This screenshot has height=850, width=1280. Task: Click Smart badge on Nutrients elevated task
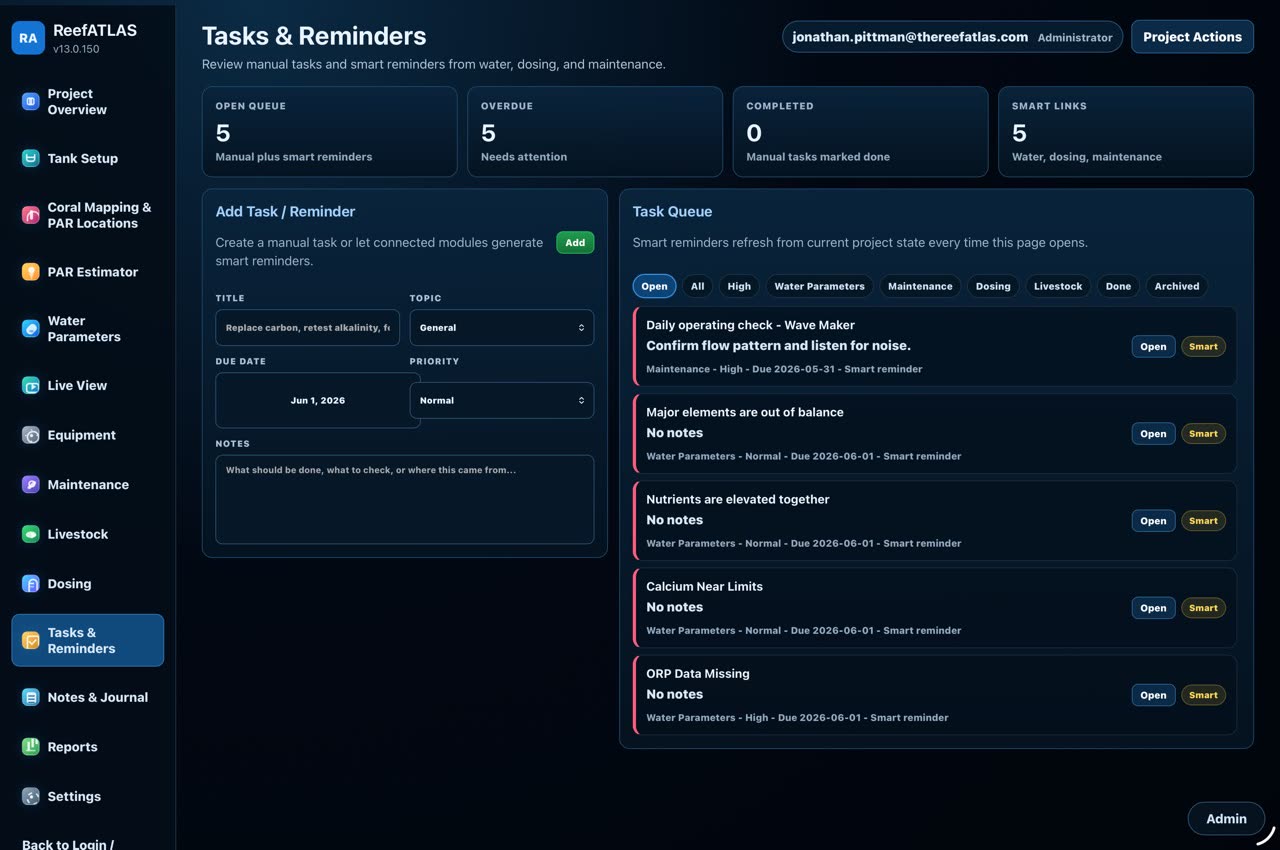tap(1203, 521)
